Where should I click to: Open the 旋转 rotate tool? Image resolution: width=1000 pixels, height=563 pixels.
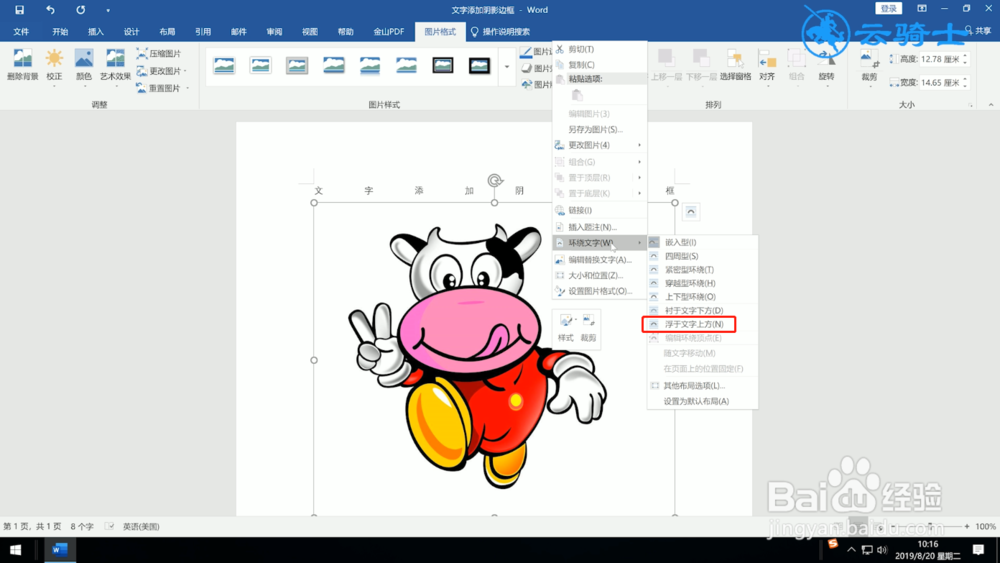(827, 66)
